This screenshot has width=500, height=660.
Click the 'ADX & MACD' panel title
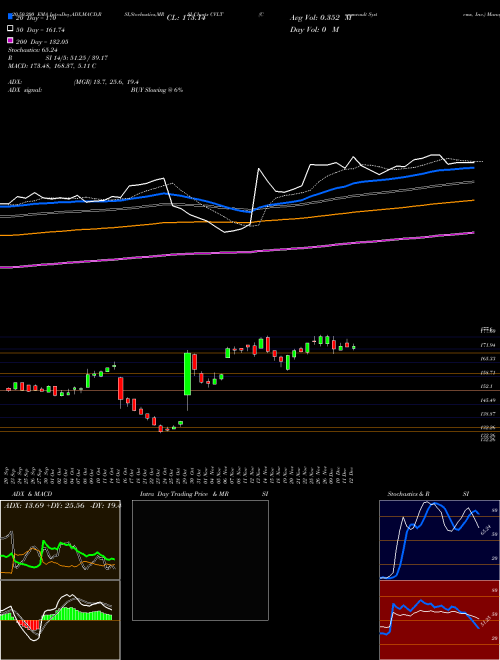pos(32,494)
